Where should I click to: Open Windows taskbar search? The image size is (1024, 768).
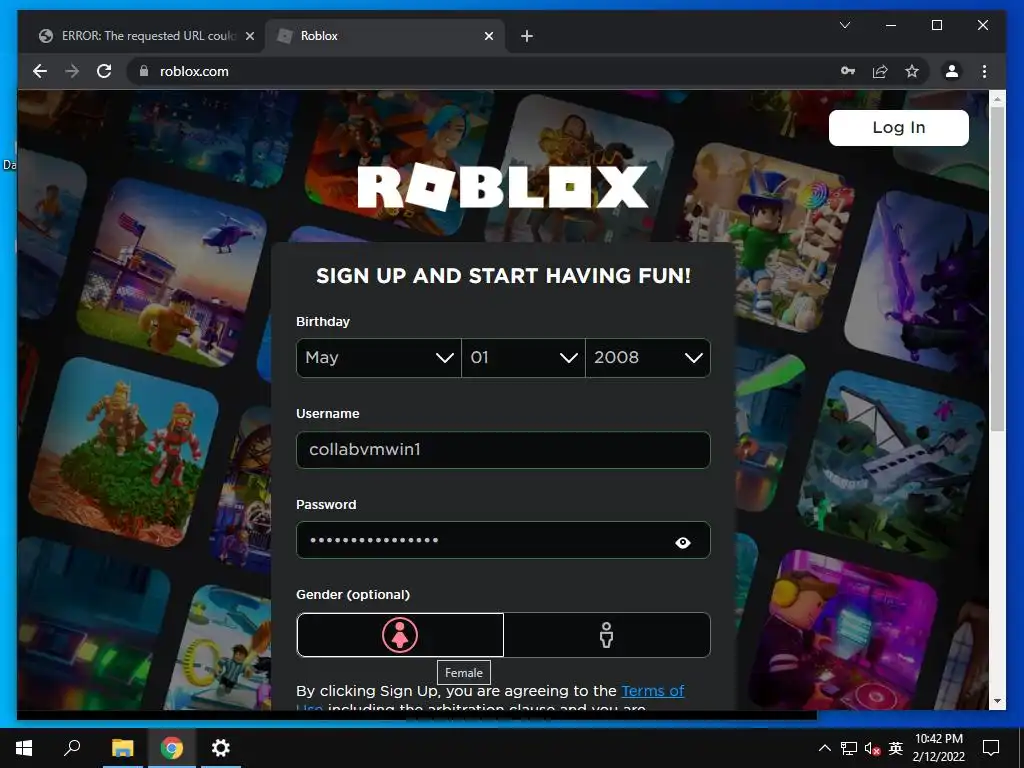pyautogui.click(x=72, y=748)
